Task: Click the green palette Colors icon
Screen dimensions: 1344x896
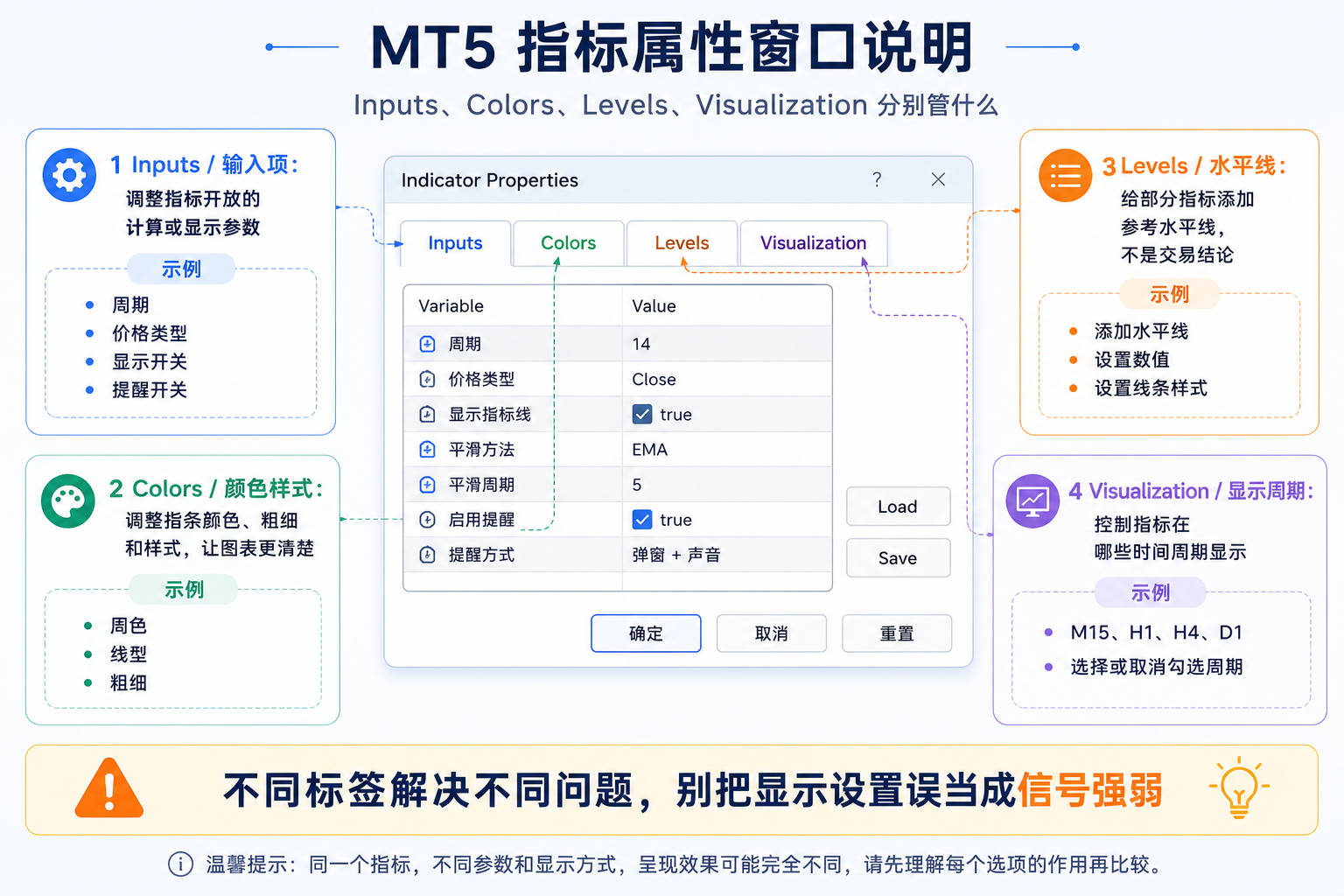Action: pos(68,500)
